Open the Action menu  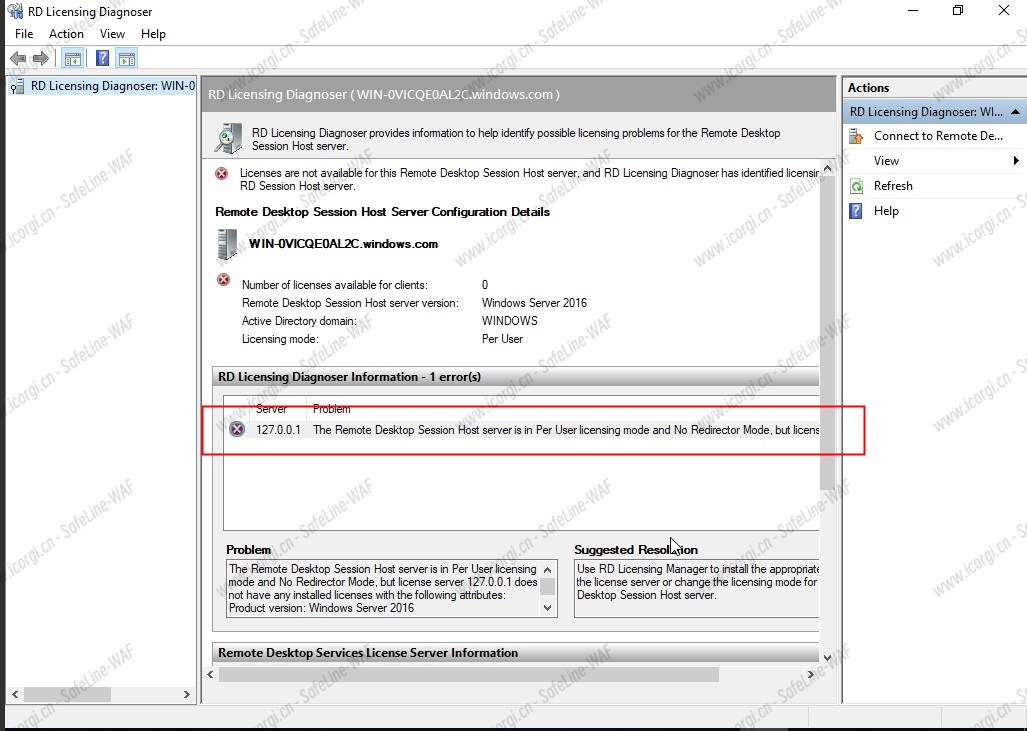(66, 34)
